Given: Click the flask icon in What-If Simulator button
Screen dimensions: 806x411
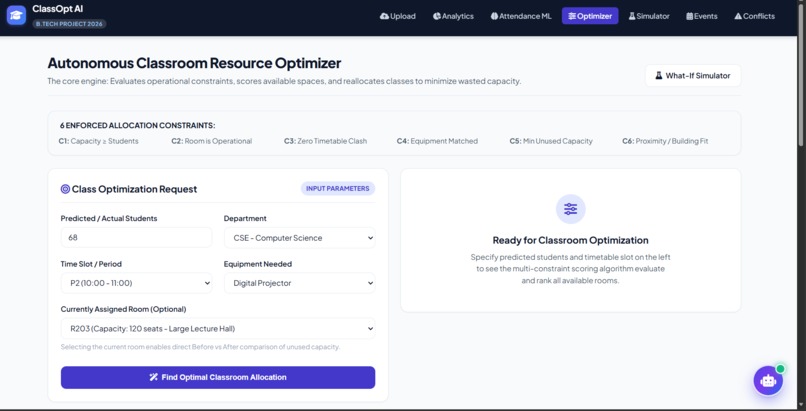Looking at the screenshot, I should click(658, 76).
